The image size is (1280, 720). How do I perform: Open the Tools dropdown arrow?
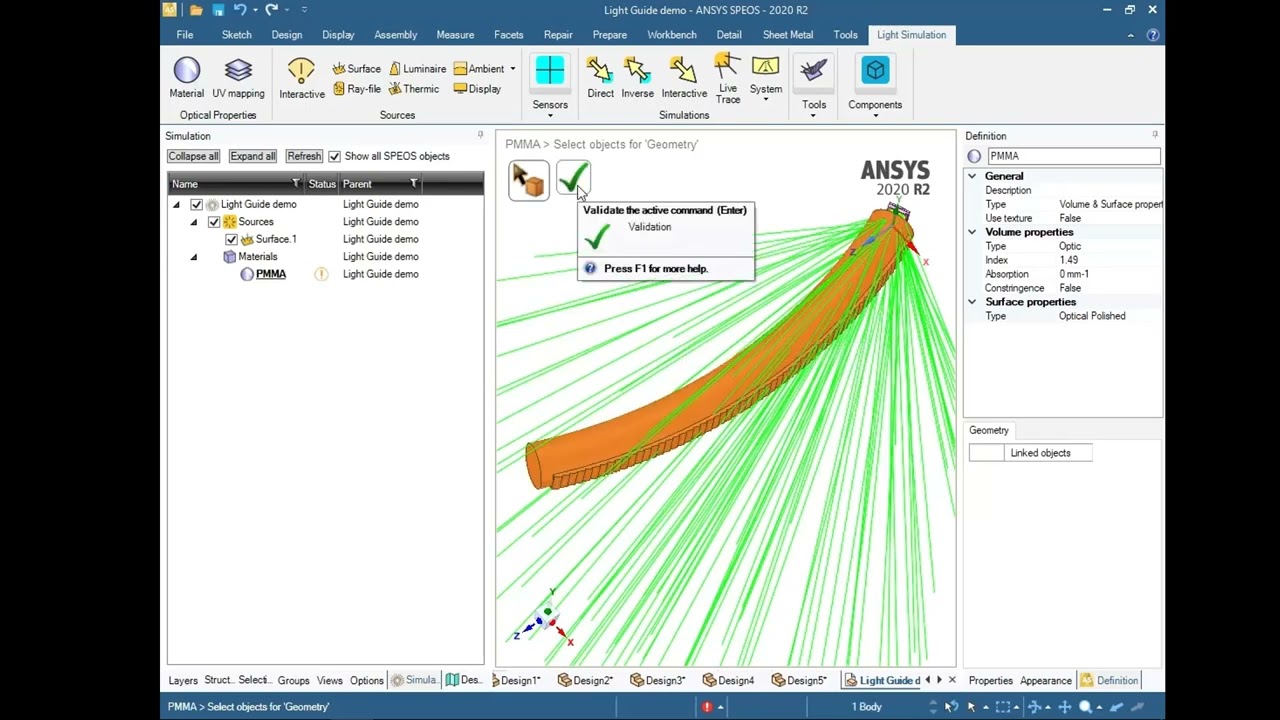click(813, 116)
